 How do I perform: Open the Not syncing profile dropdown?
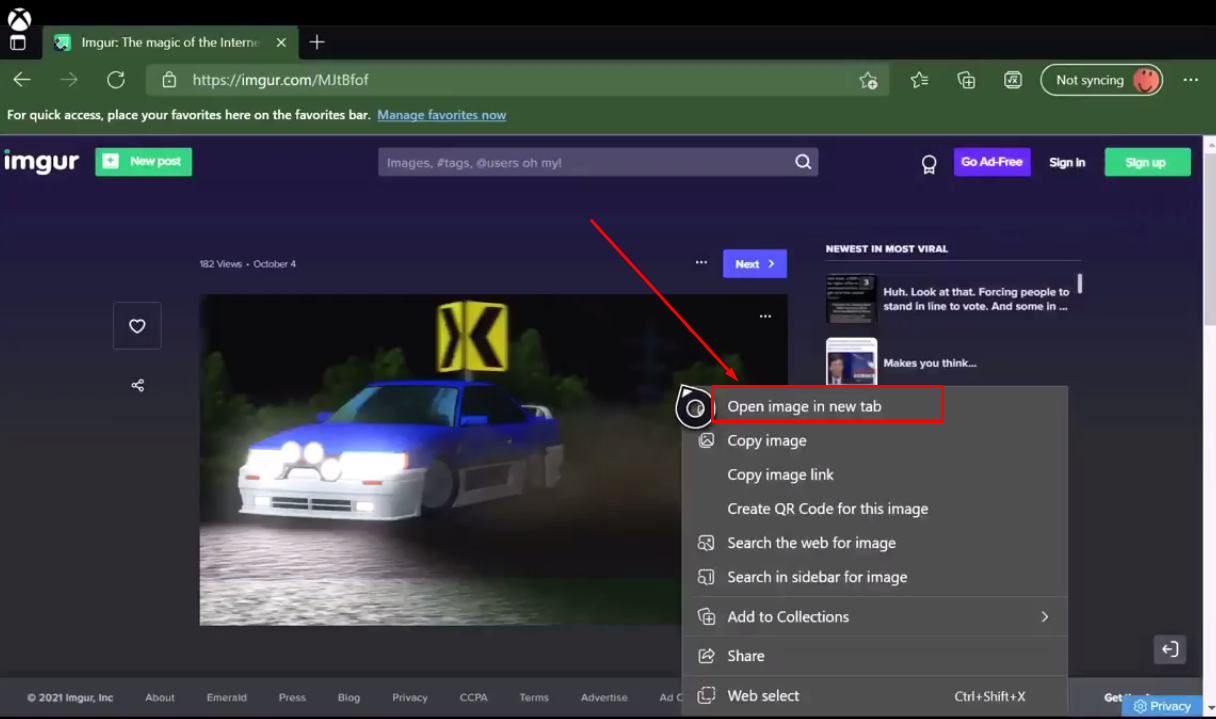coord(1101,80)
